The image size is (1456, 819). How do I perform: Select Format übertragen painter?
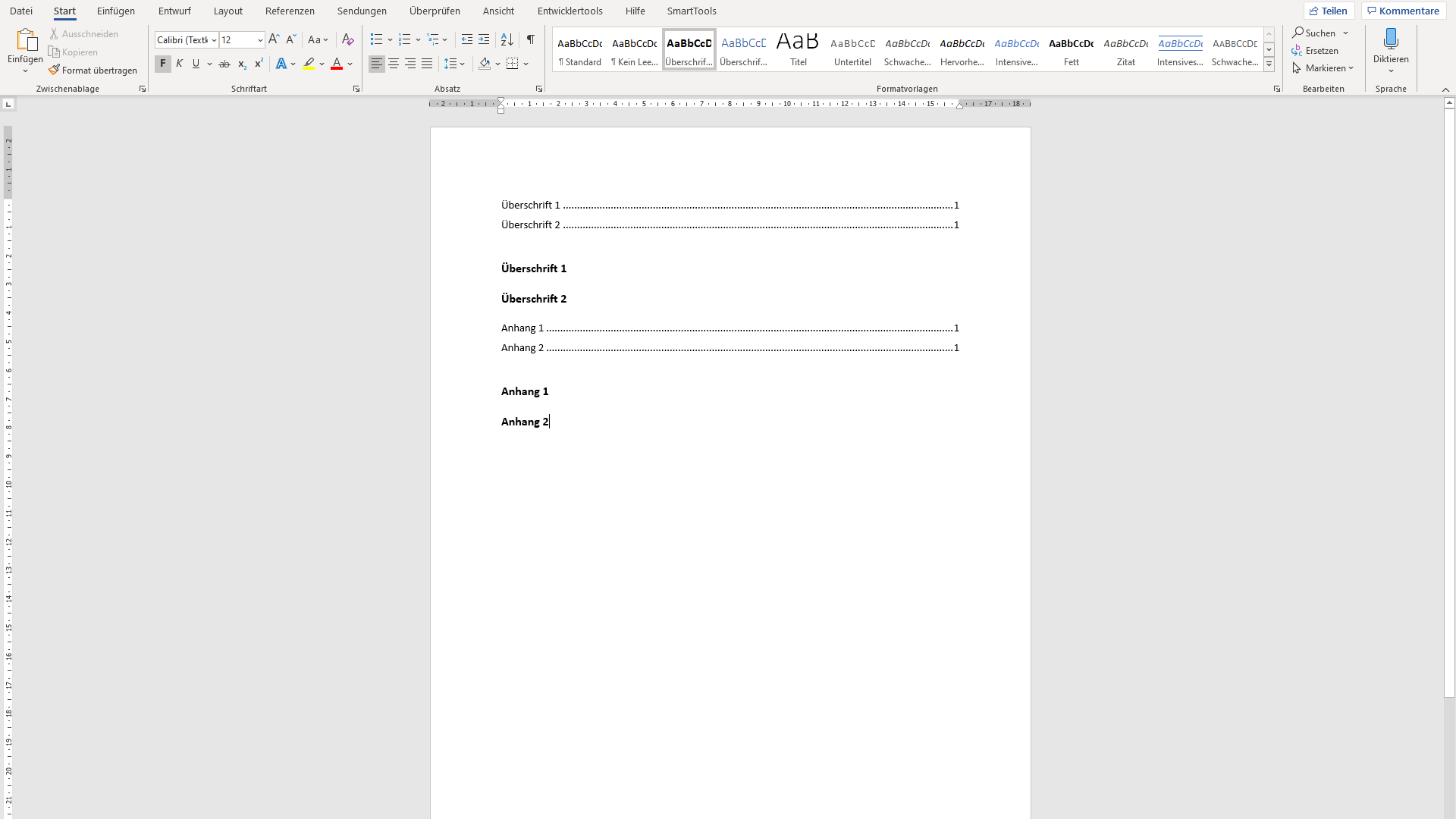tap(93, 71)
